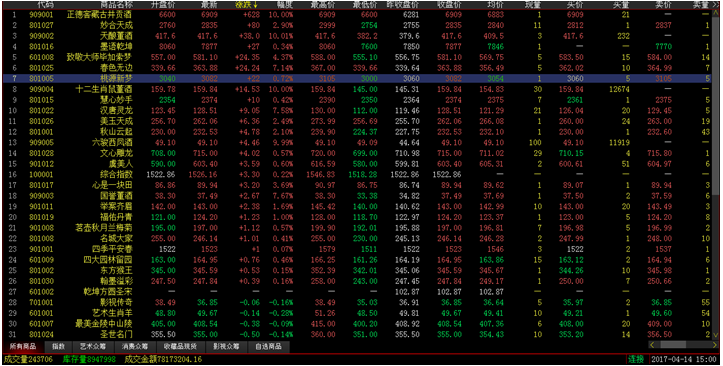Select row 正德窖藏古井贡酒
This screenshot has height=366, width=723.
pyautogui.click(x=357, y=15)
